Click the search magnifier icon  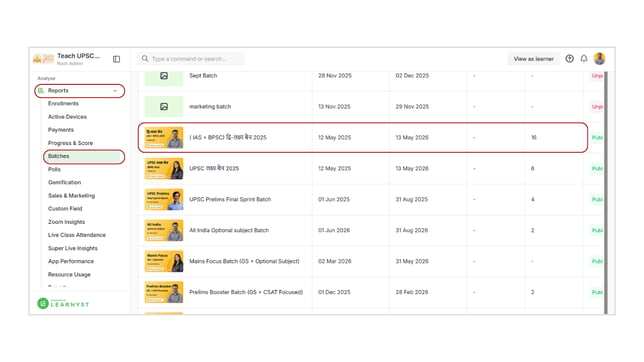[145, 59]
